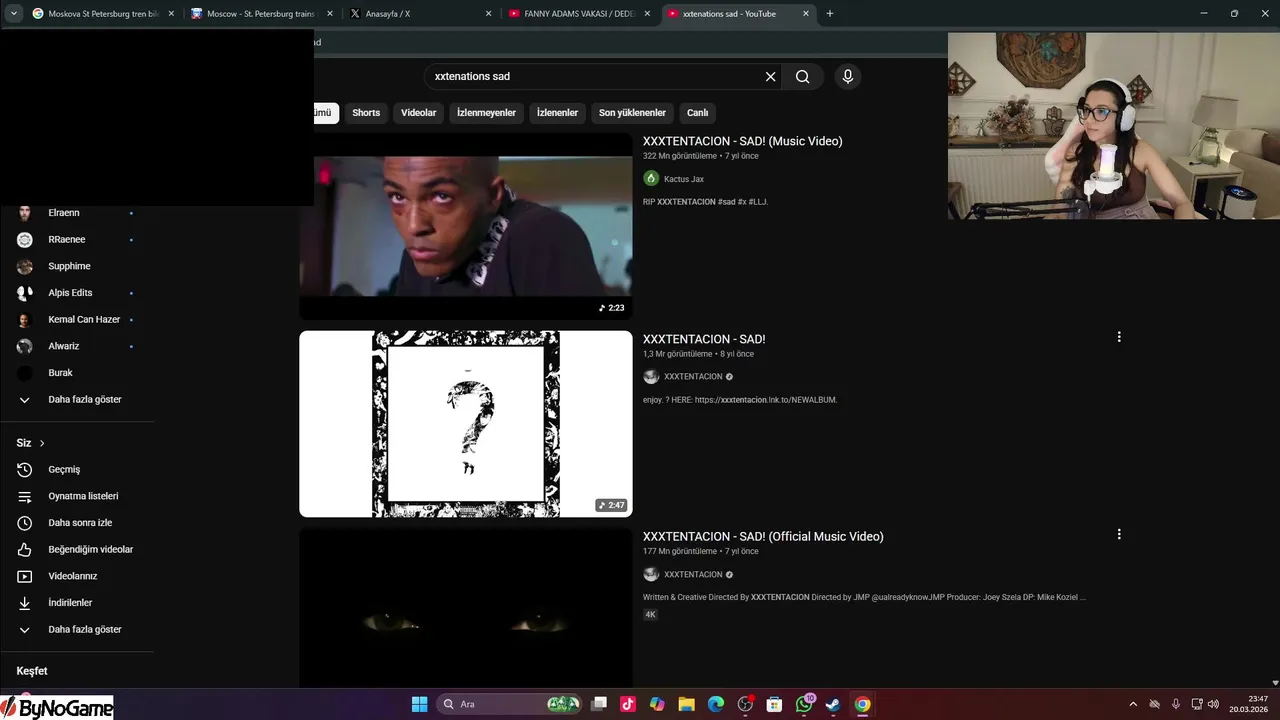
Task: Filter results by İzlenmeyenler
Action: (x=486, y=113)
